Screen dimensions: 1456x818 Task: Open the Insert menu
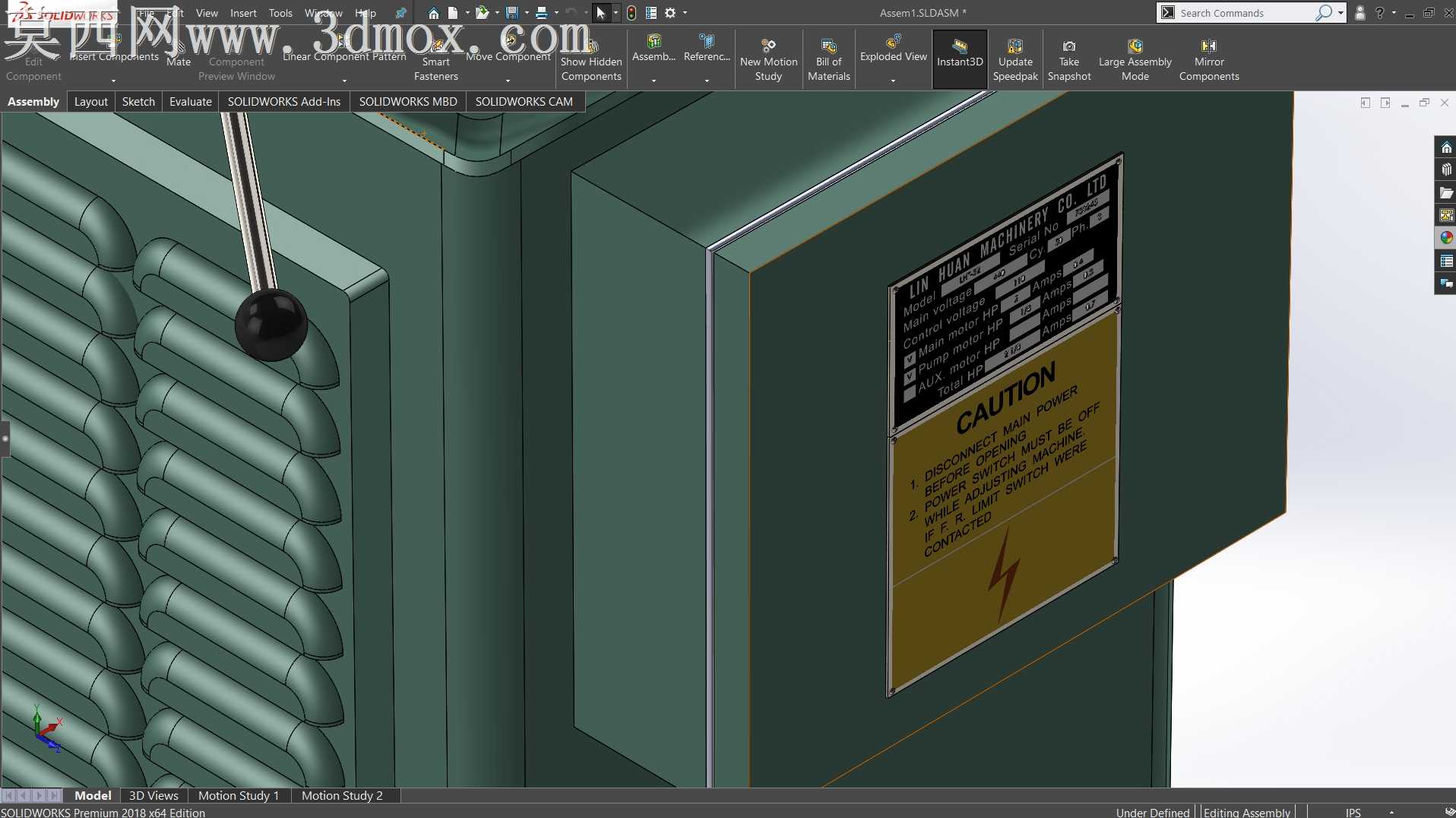click(243, 13)
